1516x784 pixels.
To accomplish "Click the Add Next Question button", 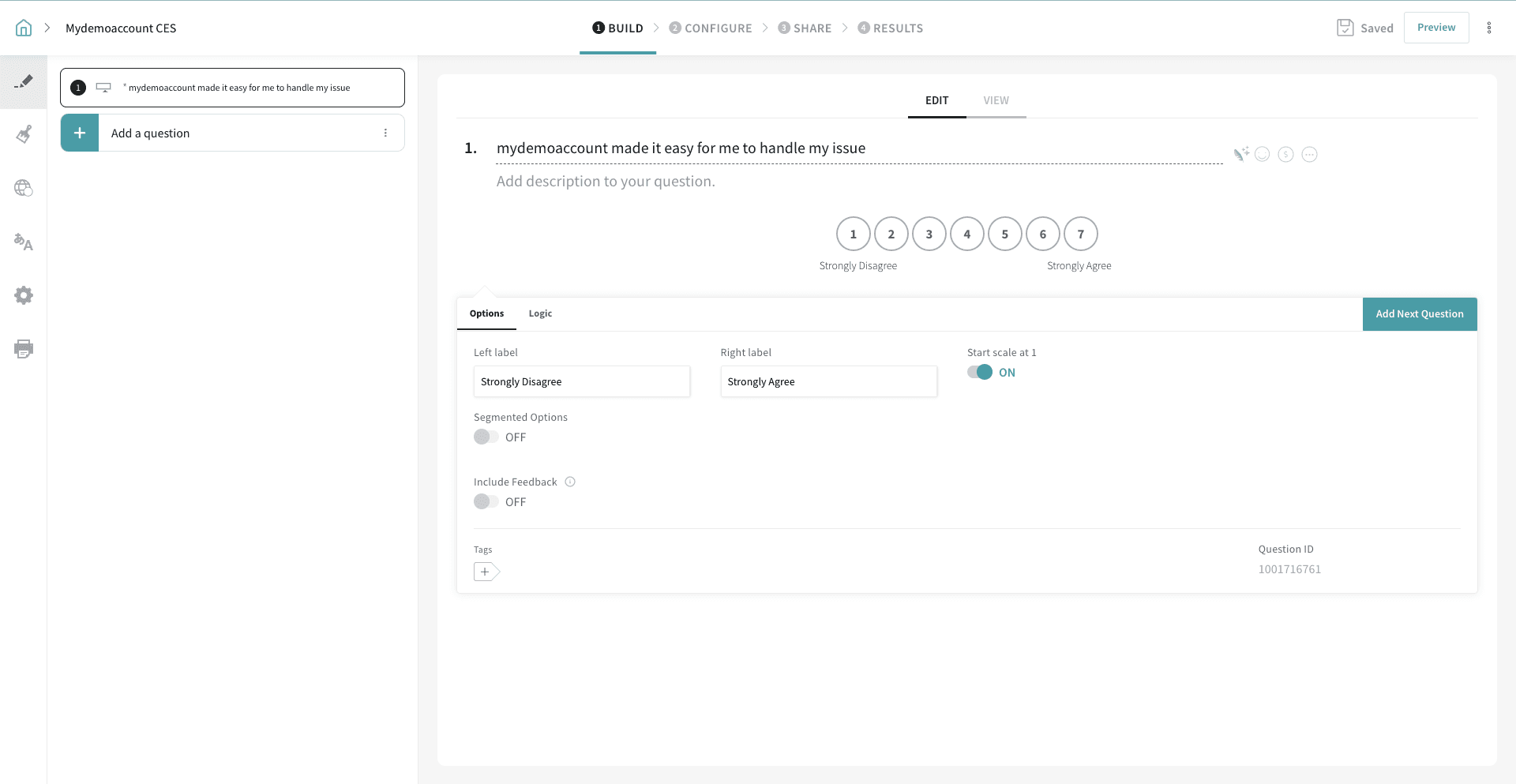I will pos(1419,314).
